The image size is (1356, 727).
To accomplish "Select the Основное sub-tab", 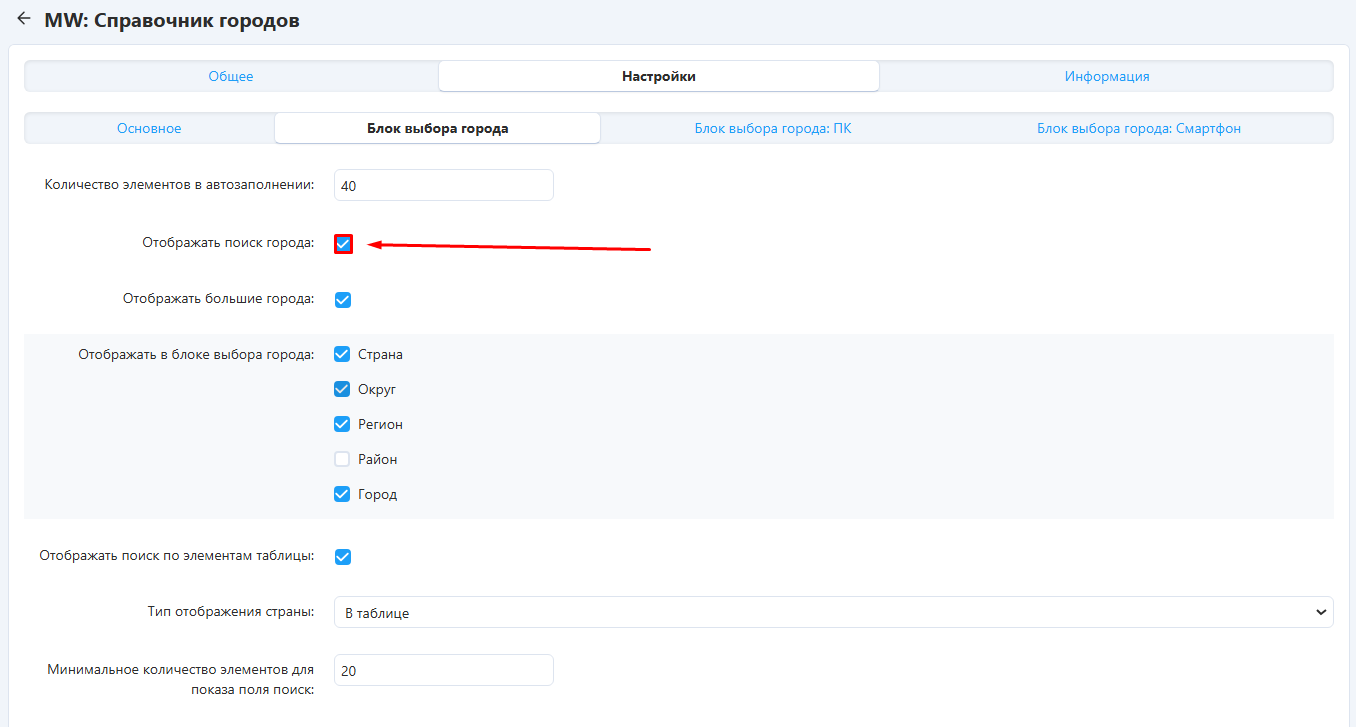I will point(149,128).
